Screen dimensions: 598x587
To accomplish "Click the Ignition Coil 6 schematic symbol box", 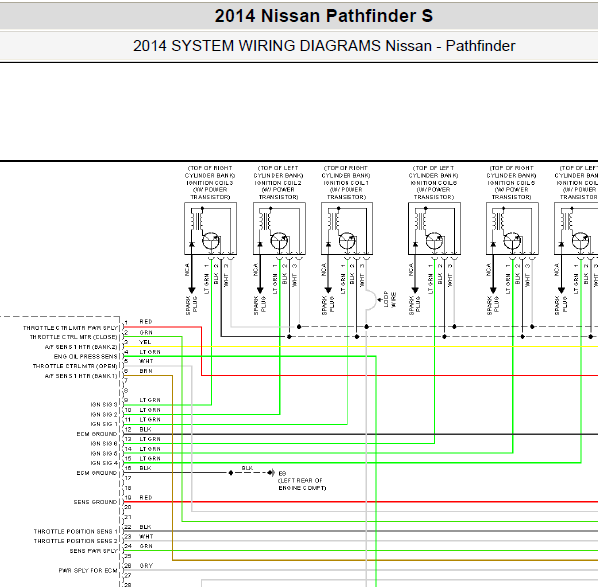I will [x=434, y=228].
